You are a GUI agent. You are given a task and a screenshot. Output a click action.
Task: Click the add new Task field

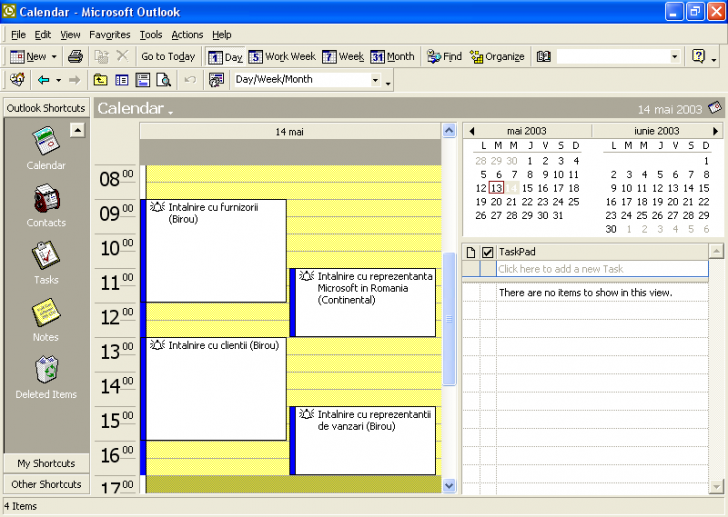pyautogui.click(x=601, y=269)
